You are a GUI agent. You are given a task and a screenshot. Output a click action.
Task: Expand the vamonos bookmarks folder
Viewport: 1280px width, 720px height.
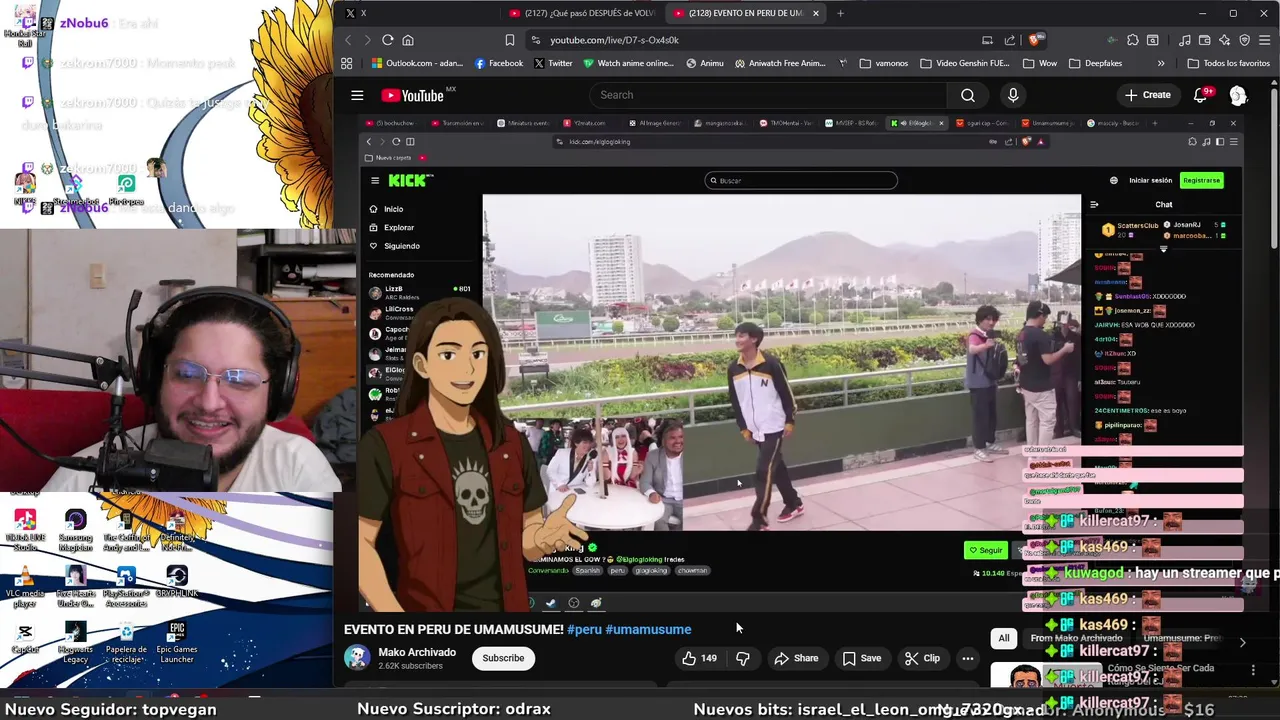pos(883,63)
